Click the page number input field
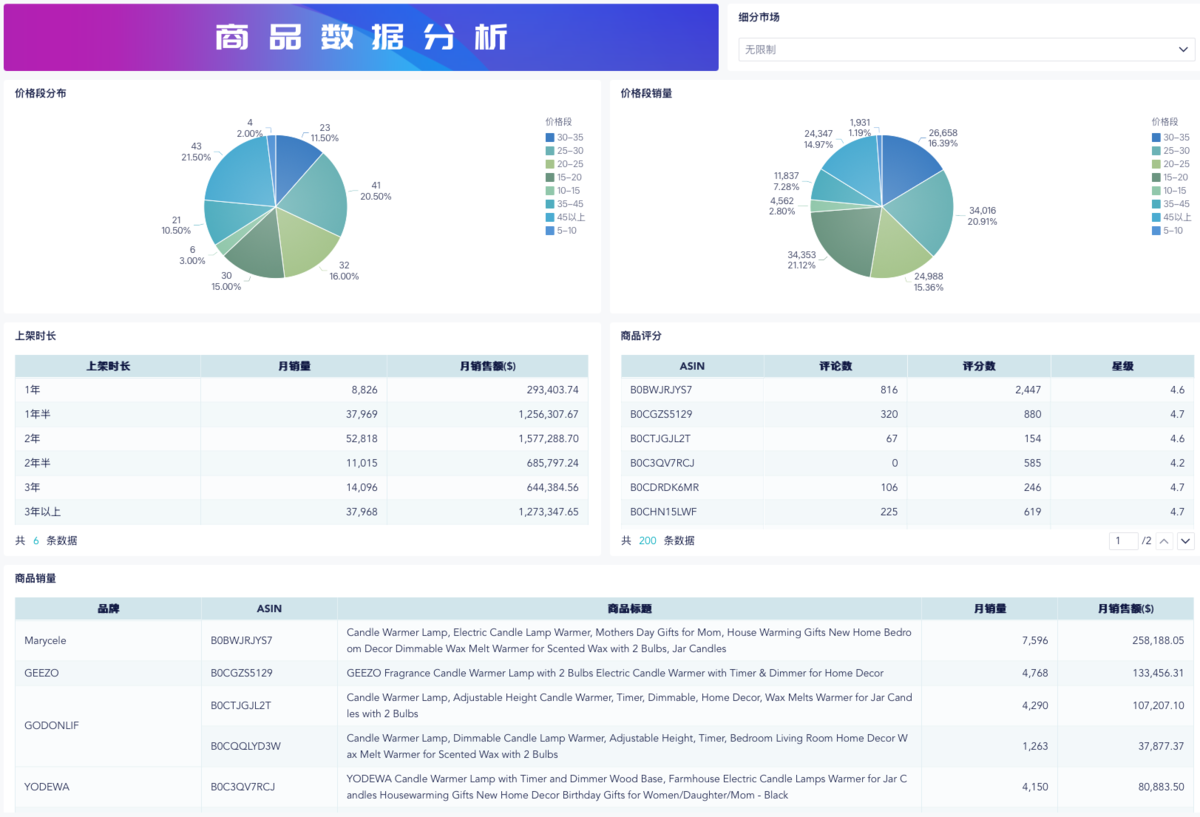1200x817 pixels. pos(1123,541)
